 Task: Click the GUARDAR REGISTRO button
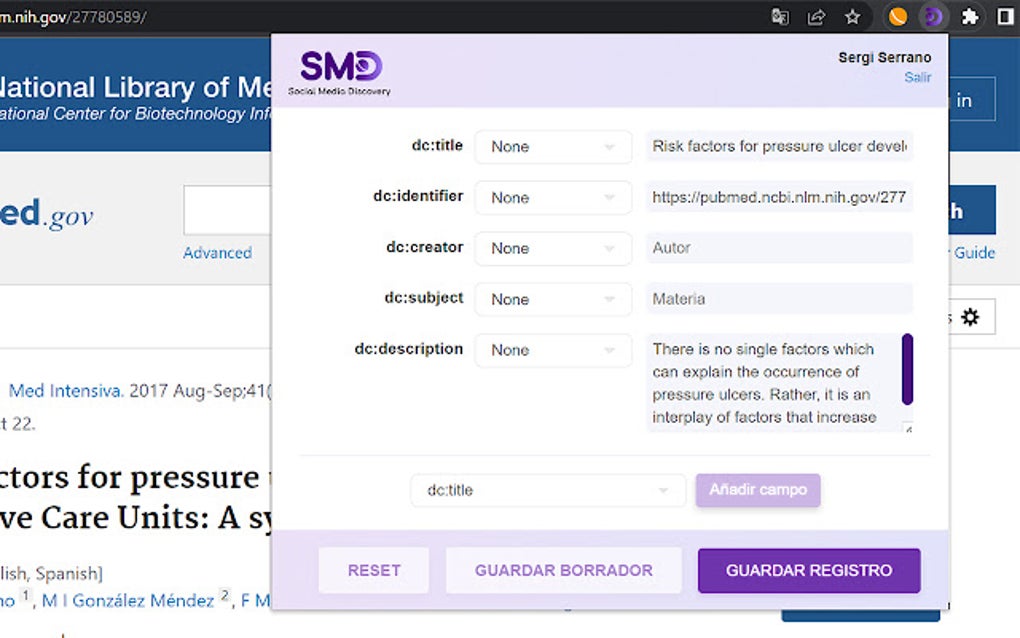click(808, 570)
